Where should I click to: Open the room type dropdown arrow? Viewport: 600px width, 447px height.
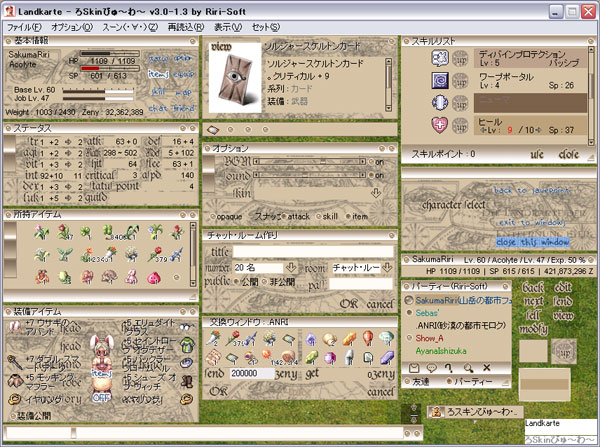click(387, 268)
